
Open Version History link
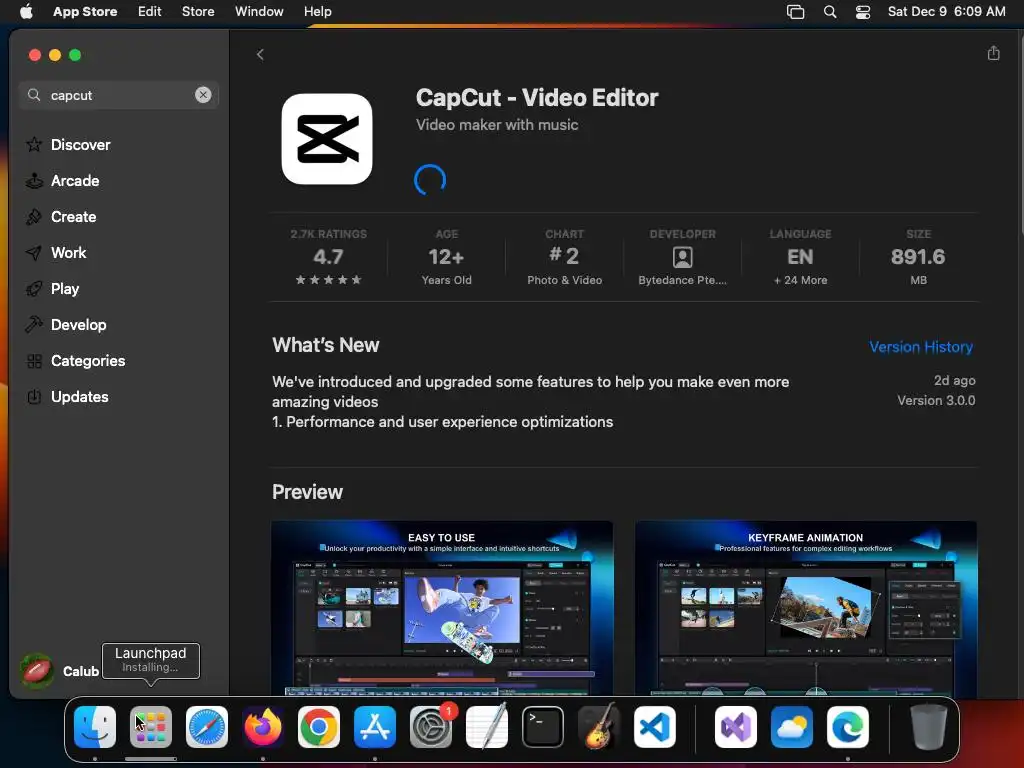tap(921, 347)
